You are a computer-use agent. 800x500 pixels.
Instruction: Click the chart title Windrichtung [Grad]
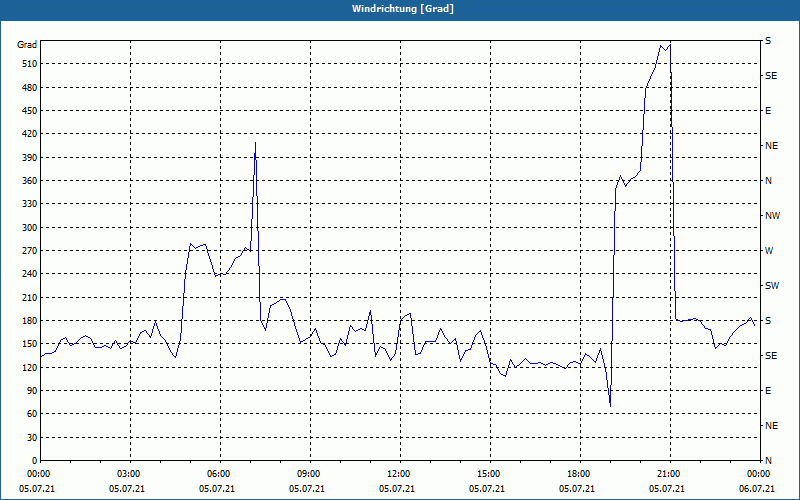(x=403, y=9)
